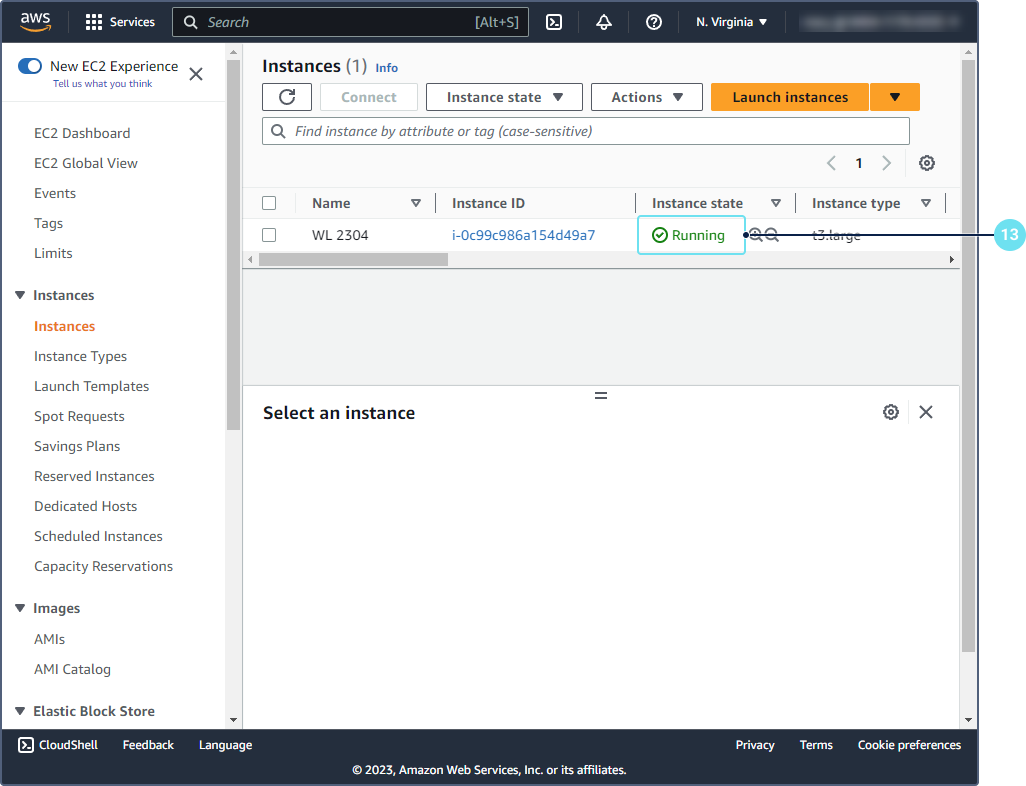This screenshot has width=1026, height=786.
Task: Click the refresh instances button
Action: pos(287,97)
